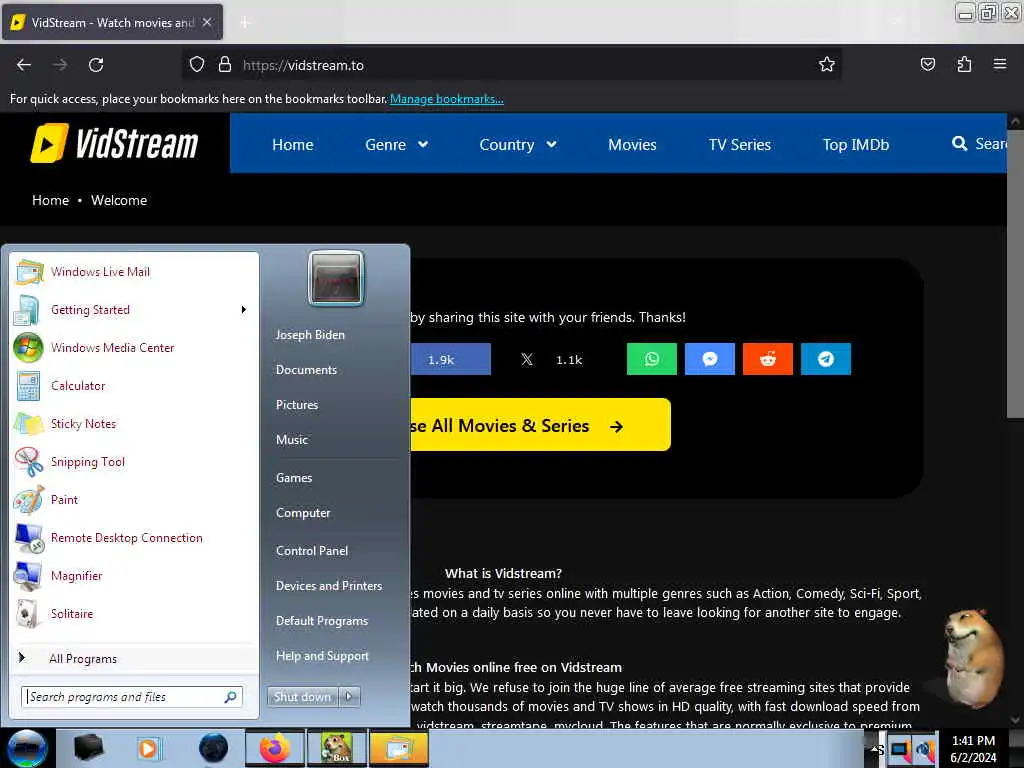Open the TV Series nav item

(x=739, y=144)
